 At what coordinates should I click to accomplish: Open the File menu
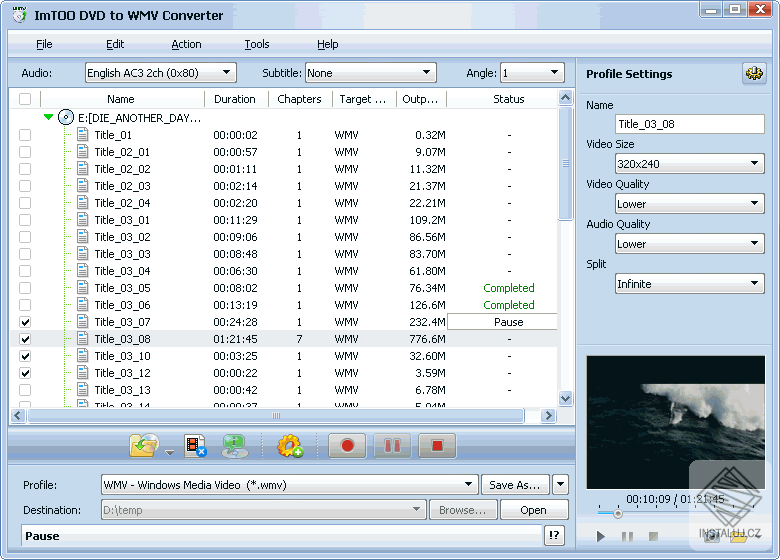(x=44, y=44)
